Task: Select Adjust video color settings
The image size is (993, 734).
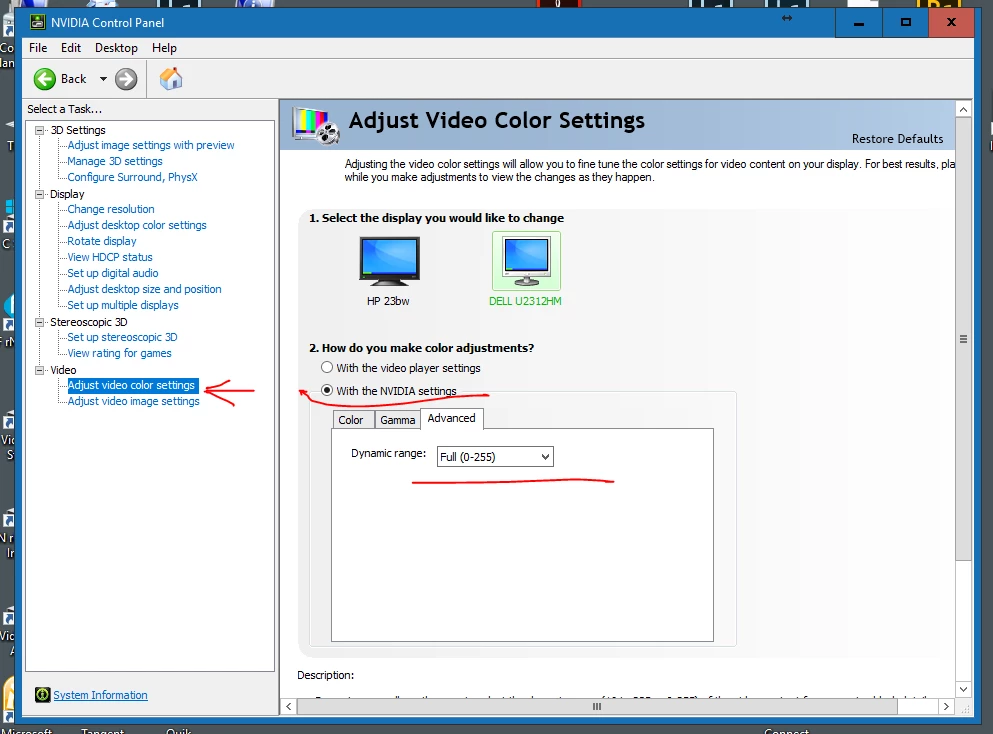Action: 132,385
